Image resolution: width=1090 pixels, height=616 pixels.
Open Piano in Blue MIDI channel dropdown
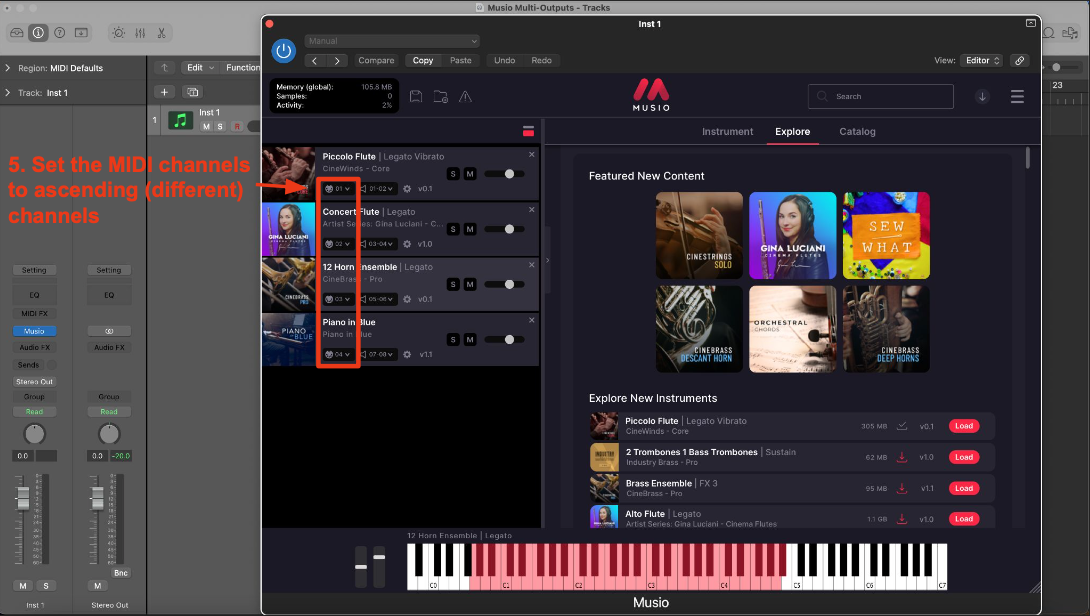[338, 355]
